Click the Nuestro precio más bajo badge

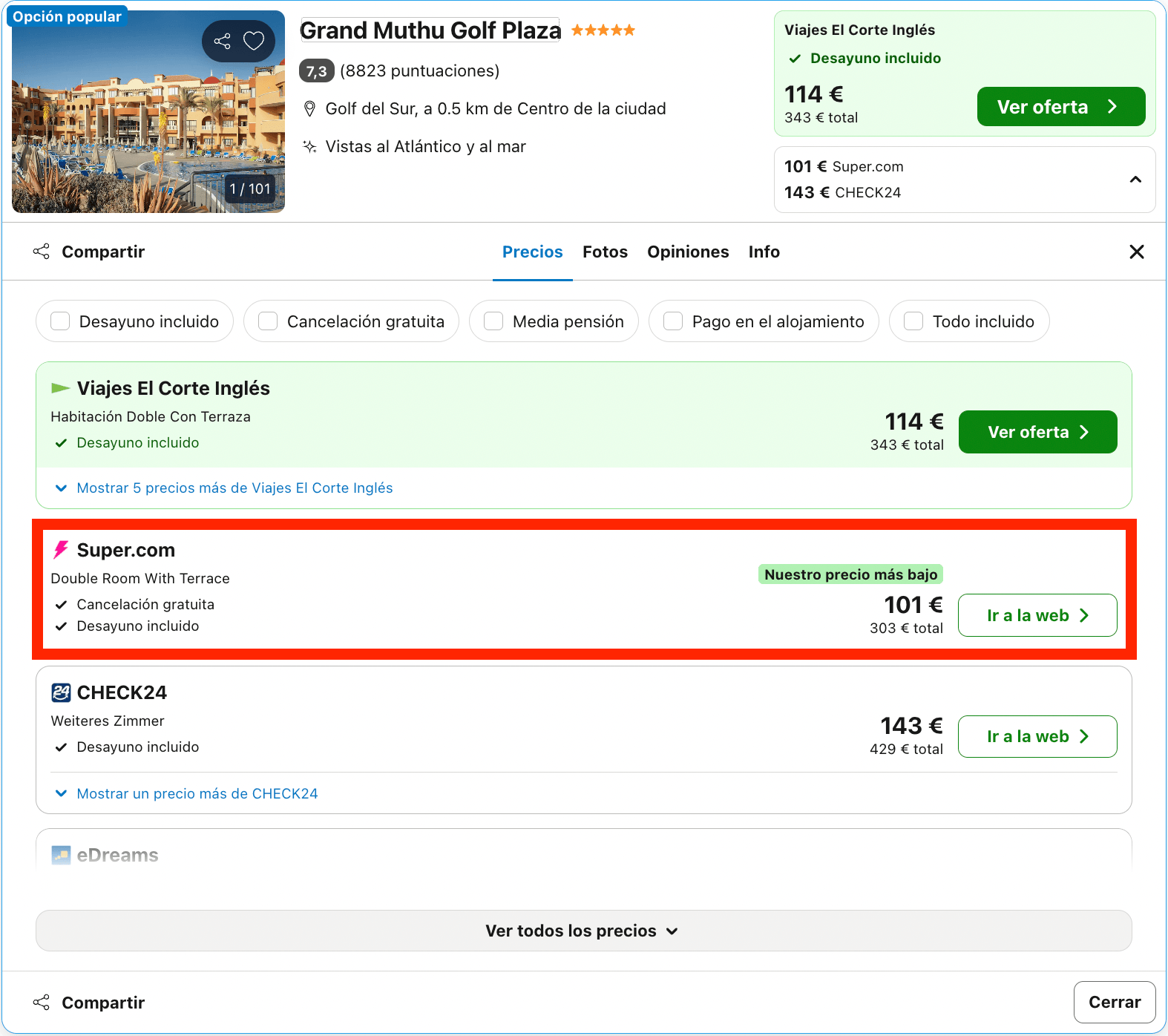[x=850, y=574]
